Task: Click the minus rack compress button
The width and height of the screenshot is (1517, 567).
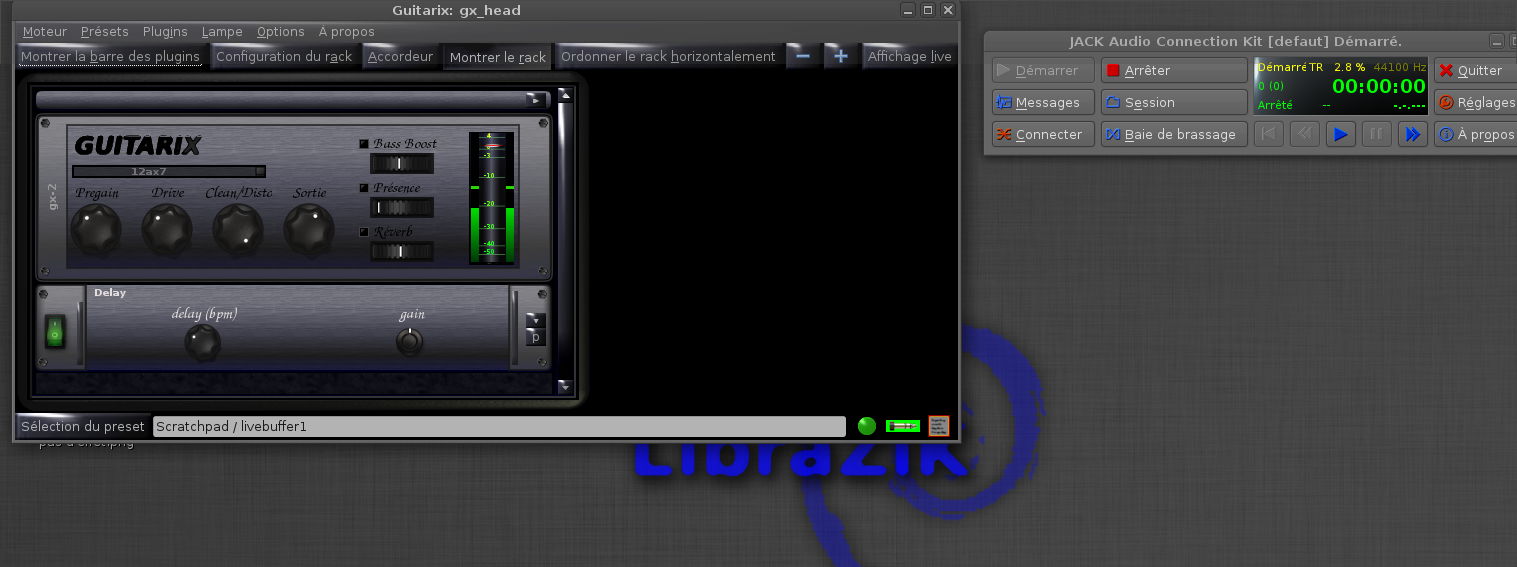Action: [803, 56]
